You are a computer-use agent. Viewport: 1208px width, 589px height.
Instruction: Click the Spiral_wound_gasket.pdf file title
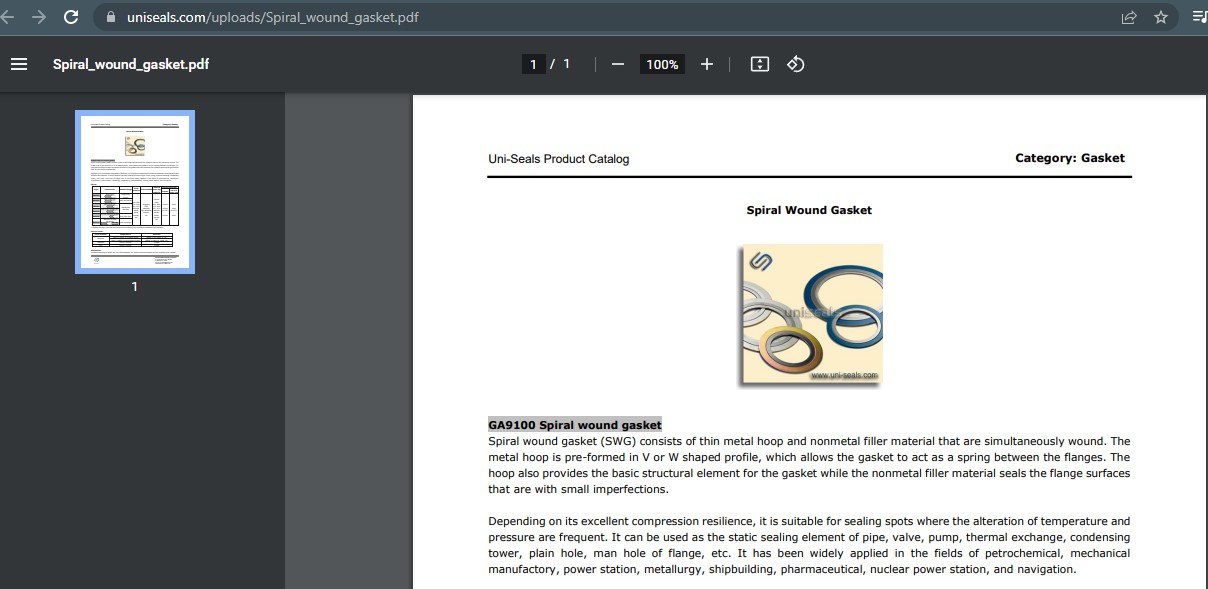click(131, 64)
